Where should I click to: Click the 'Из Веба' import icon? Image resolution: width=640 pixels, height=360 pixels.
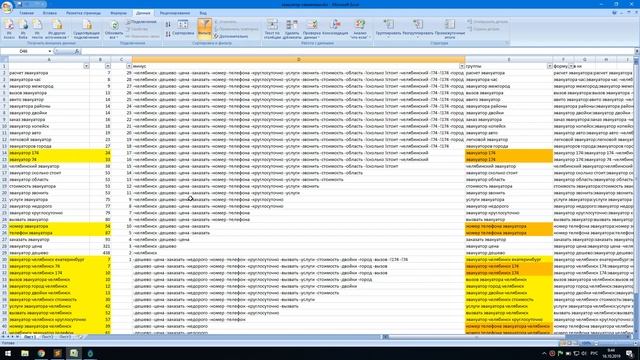[x=23, y=29]
